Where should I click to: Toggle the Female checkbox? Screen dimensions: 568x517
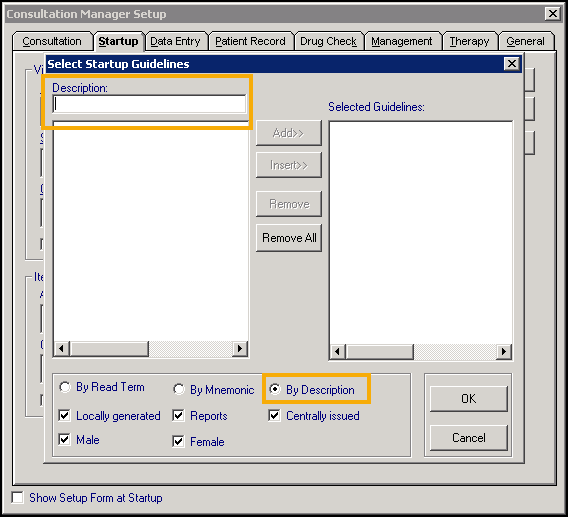(178, 442)
